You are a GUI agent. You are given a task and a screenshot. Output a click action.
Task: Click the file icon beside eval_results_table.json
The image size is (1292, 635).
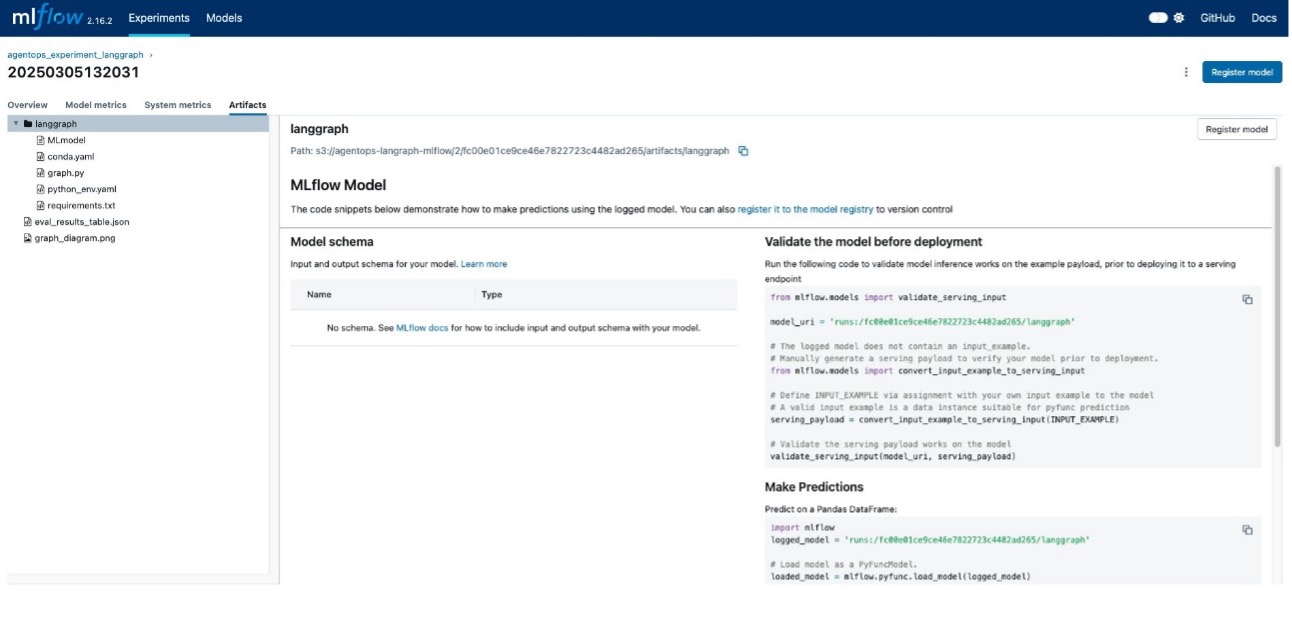27,222
